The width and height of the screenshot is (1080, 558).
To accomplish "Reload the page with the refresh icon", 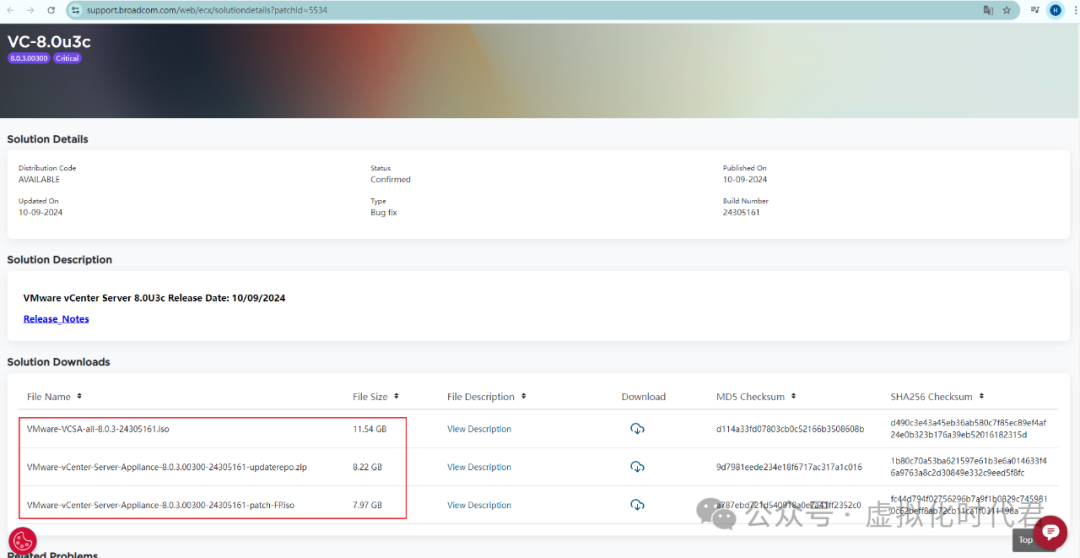I will 51,10.
